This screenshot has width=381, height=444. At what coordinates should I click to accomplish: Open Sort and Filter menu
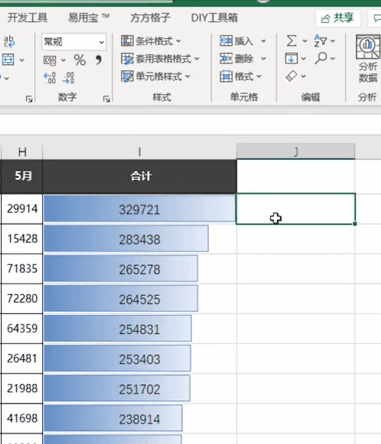[x=324, y=41]
